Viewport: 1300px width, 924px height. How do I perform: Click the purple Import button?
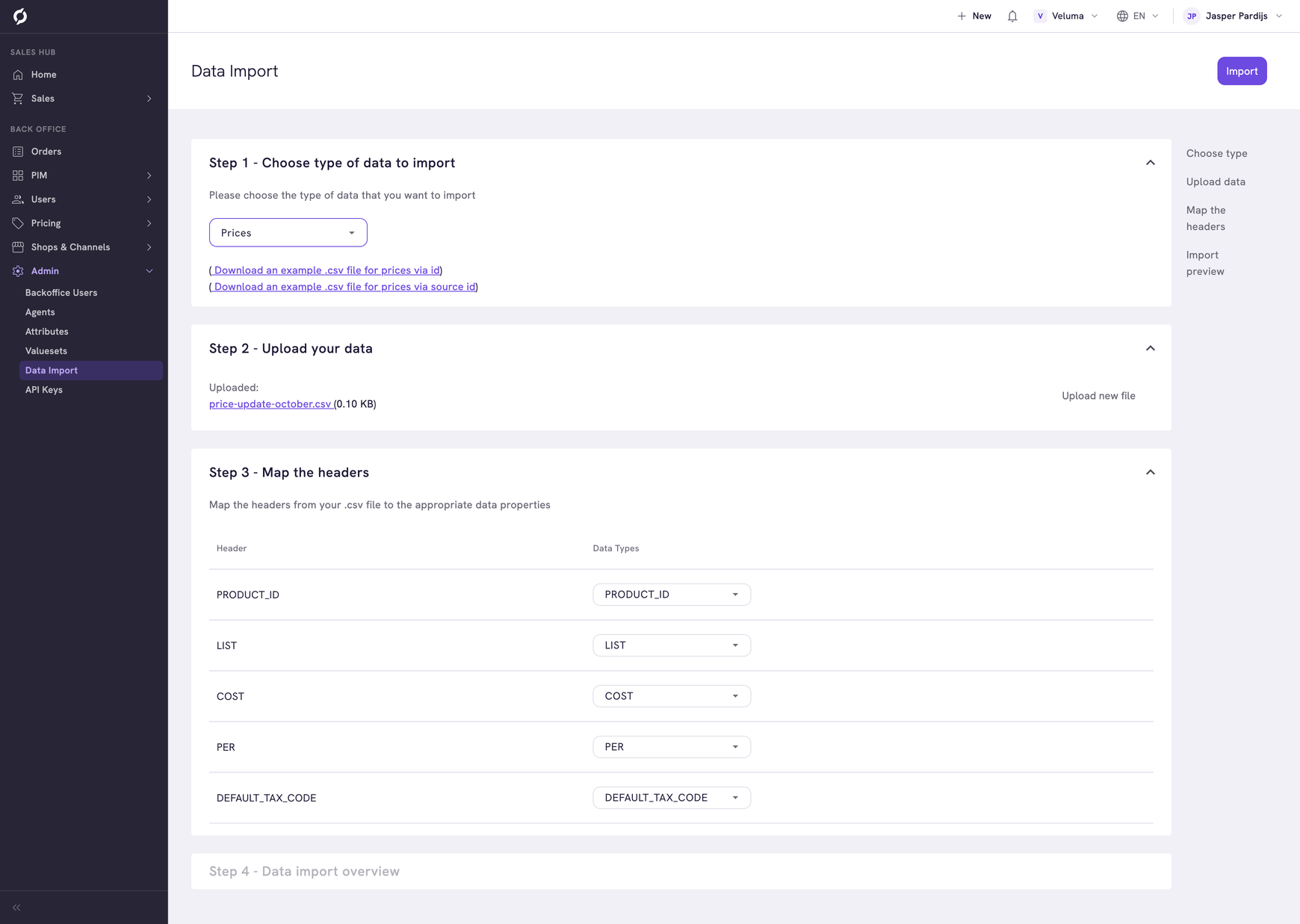(1242, 71)
